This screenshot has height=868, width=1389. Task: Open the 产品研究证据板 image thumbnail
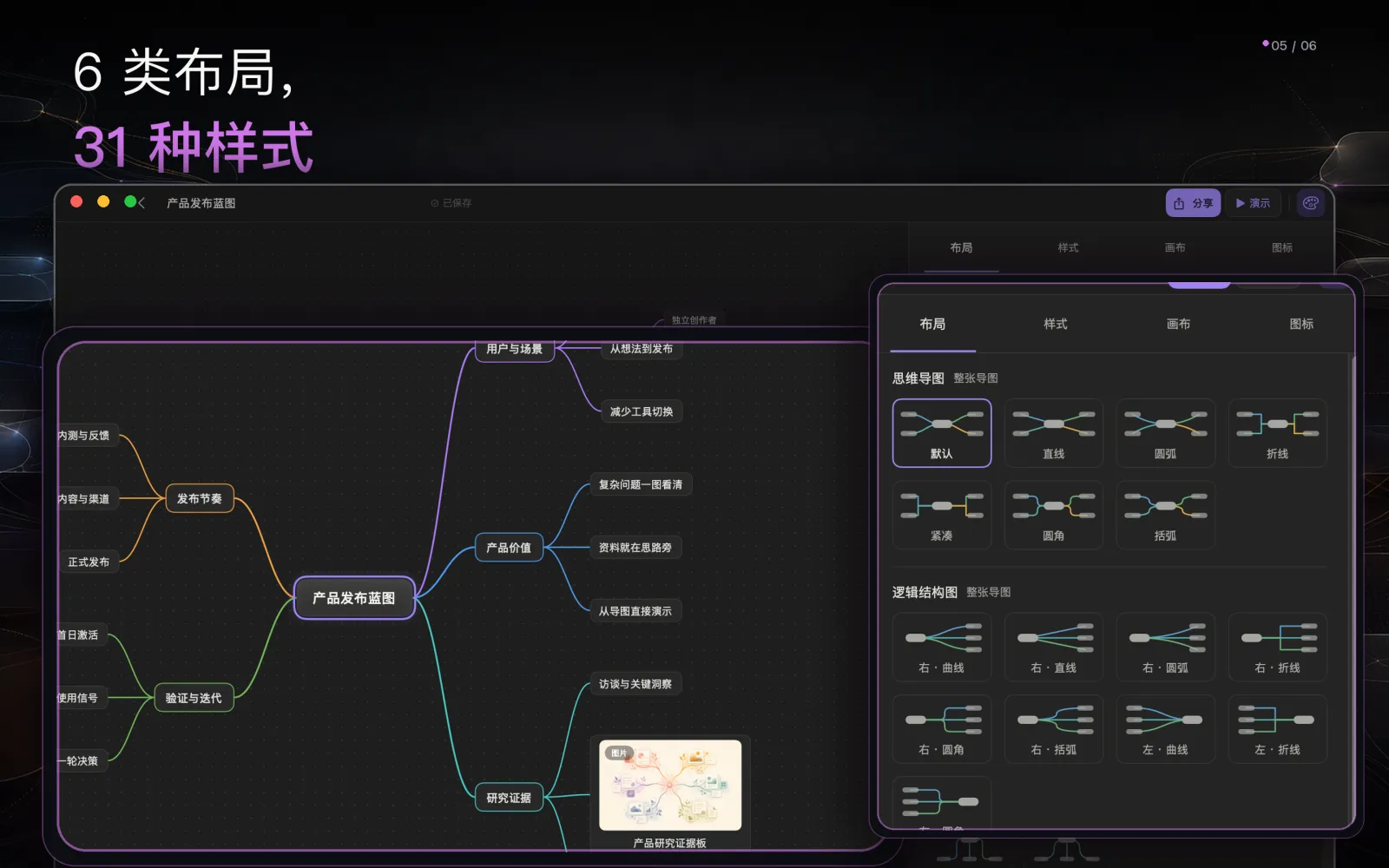[670, 785]
